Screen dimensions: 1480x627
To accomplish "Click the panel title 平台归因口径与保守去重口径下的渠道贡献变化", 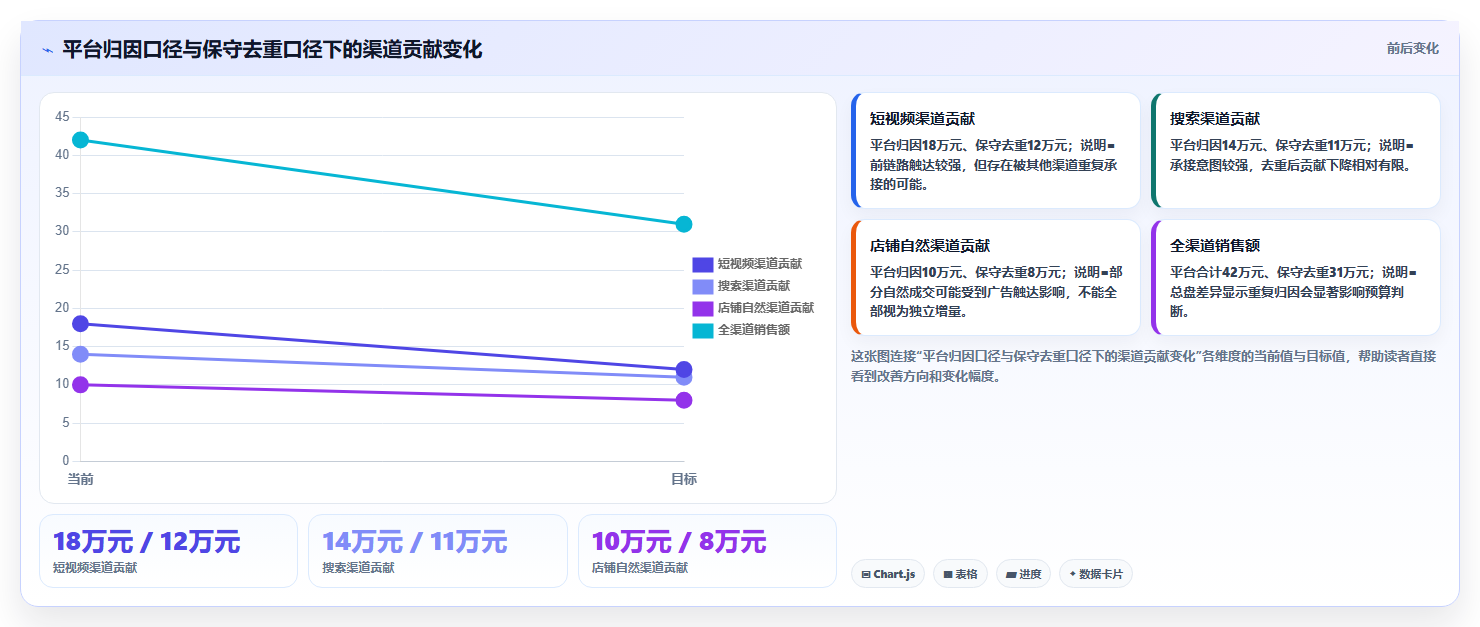I will click(272, 49).
